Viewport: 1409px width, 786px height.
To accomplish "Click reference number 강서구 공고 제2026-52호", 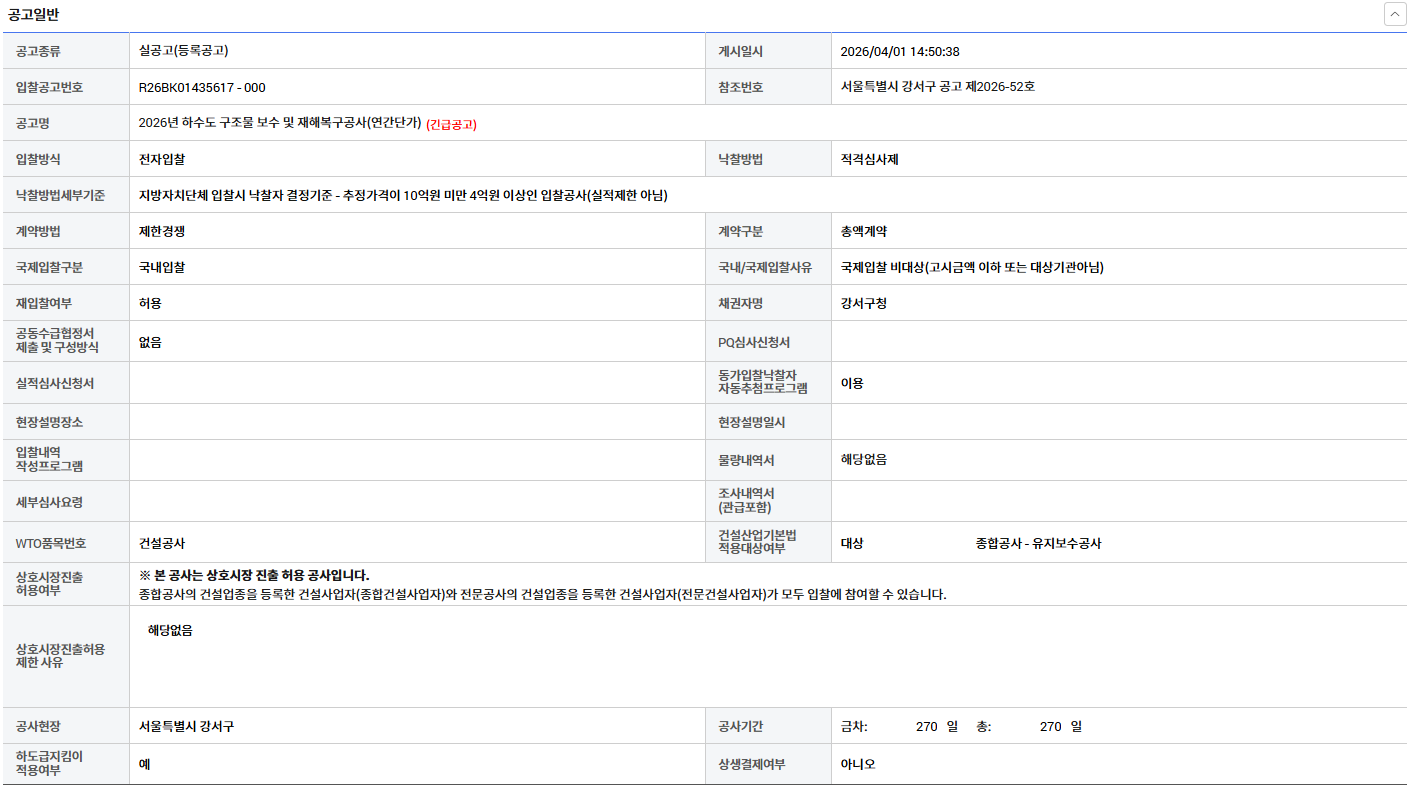I will click(x=937, y=87).
